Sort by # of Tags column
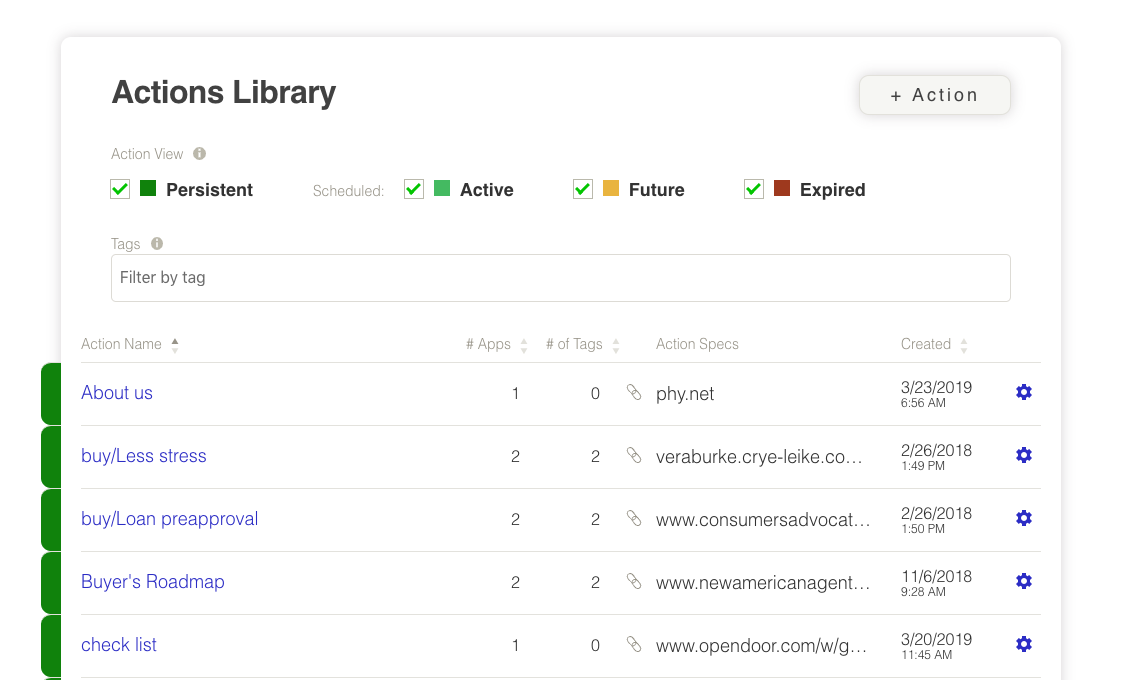 pos(616,345)
